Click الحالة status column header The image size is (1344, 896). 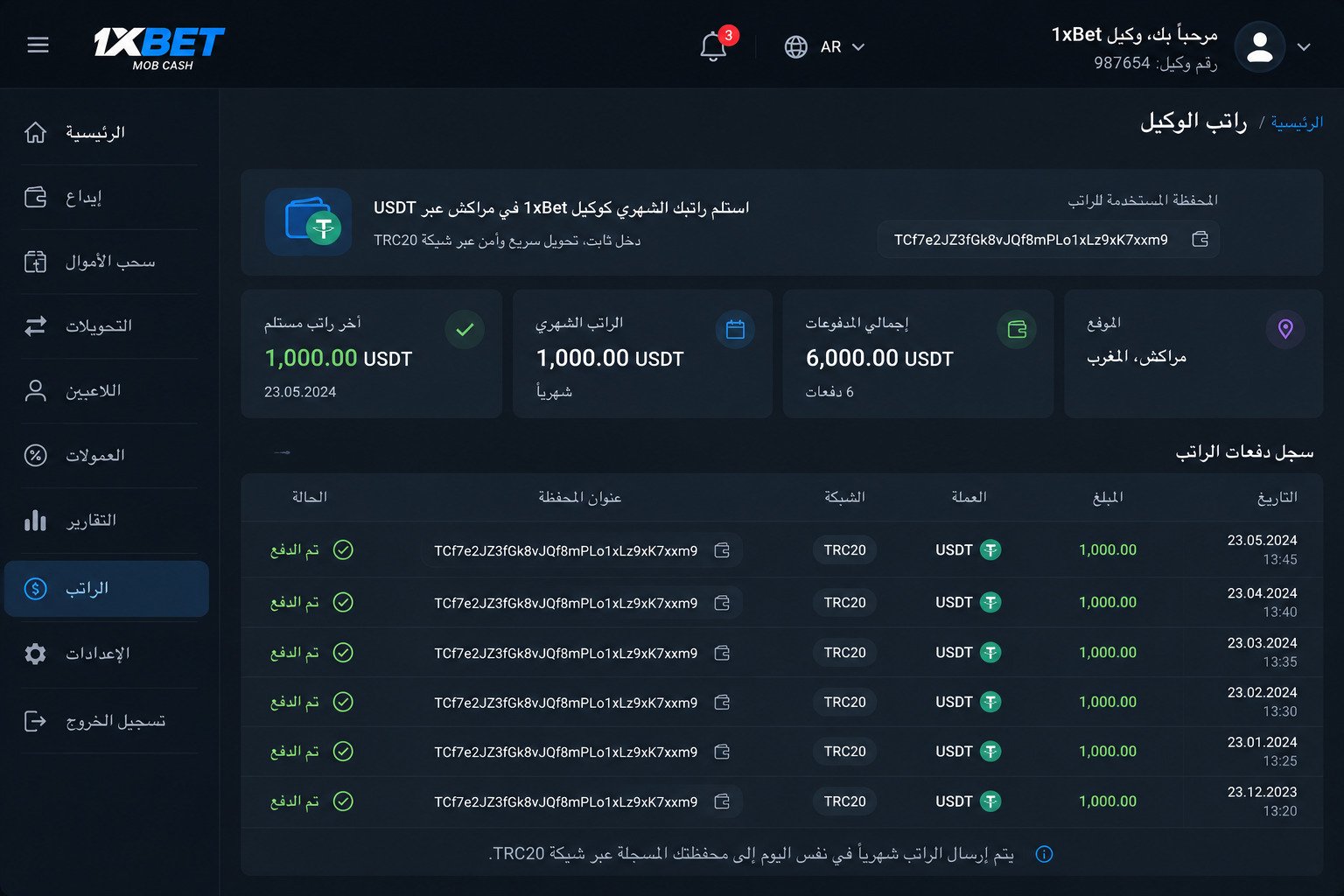click(x=310, y=497)
